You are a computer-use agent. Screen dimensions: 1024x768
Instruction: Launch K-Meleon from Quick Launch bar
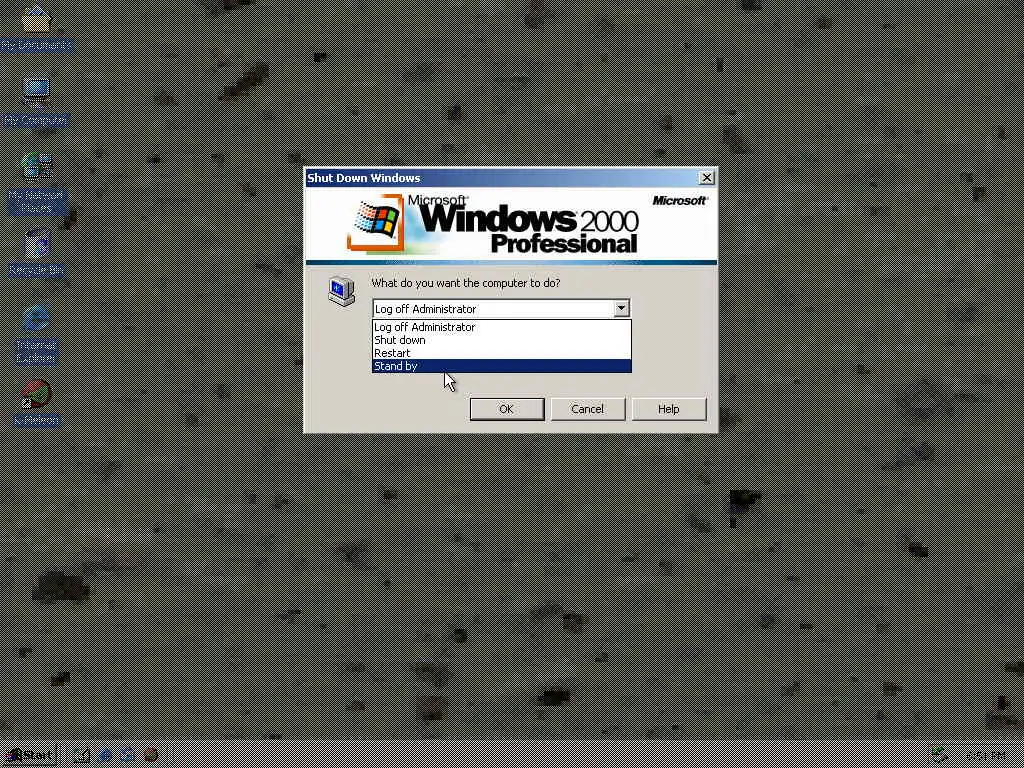tap(151, 756)
